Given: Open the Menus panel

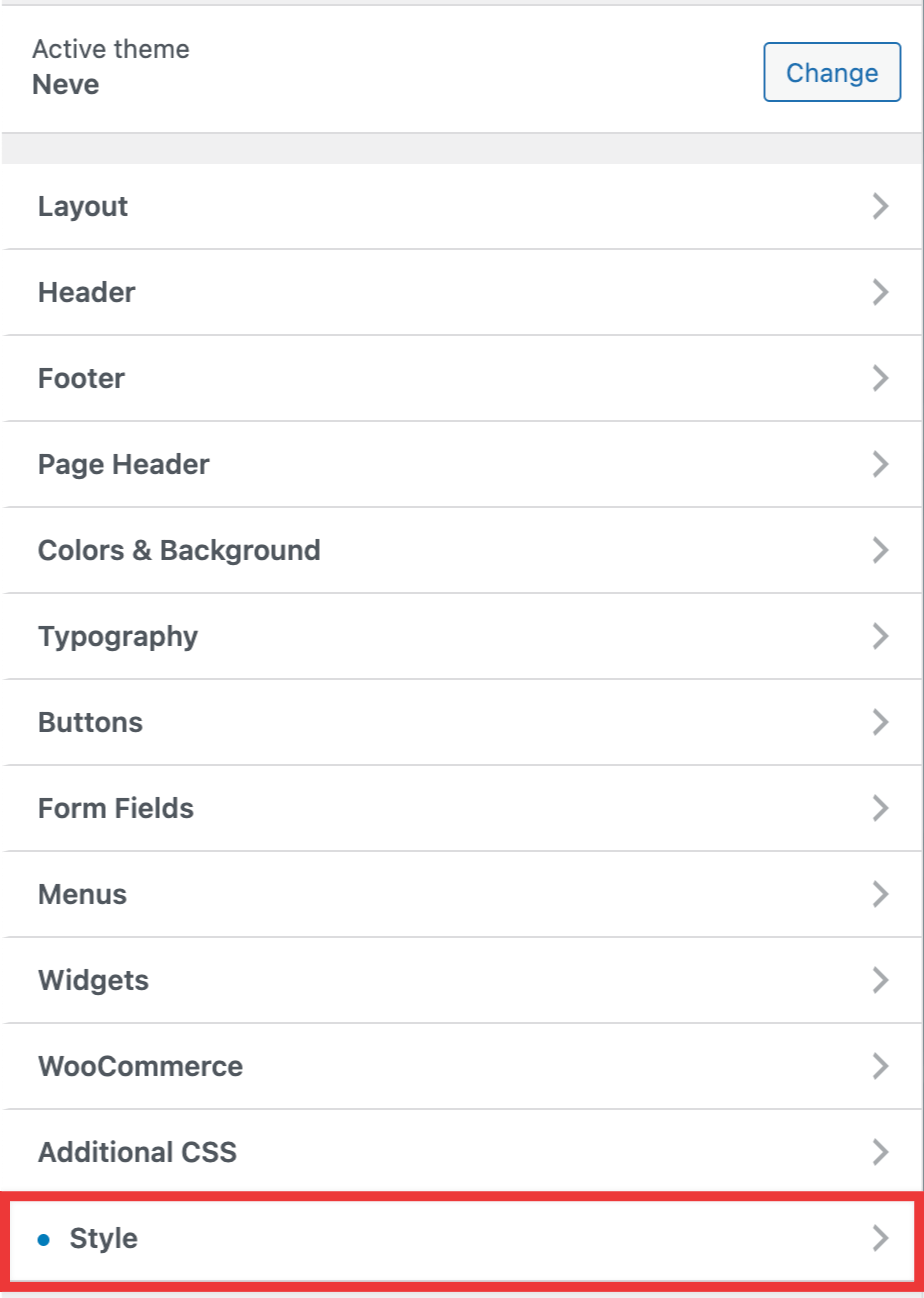Looking at the screenshot, I should tap(82, 894).
